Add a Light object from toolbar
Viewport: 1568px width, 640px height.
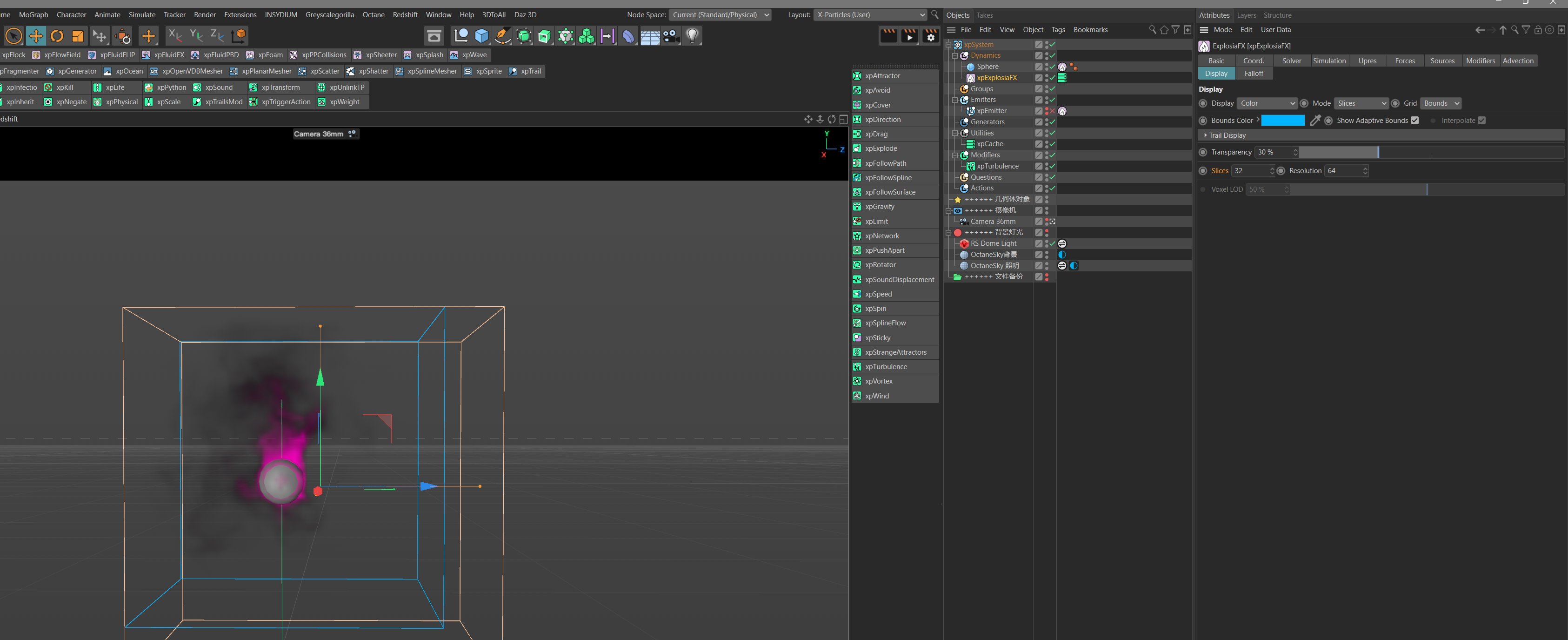click(692, 36)
